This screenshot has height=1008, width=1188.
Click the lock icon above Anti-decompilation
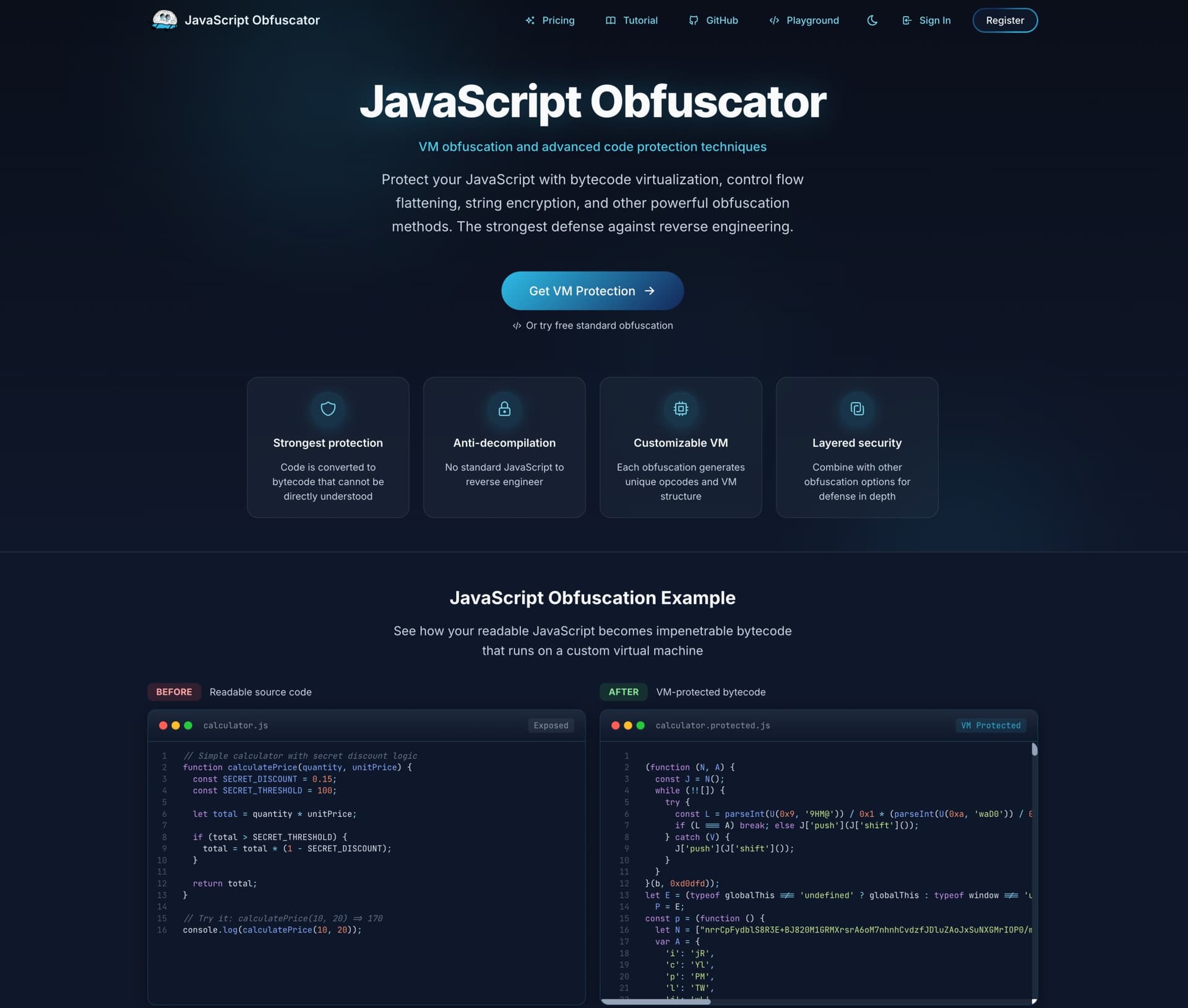pos(504,409)
